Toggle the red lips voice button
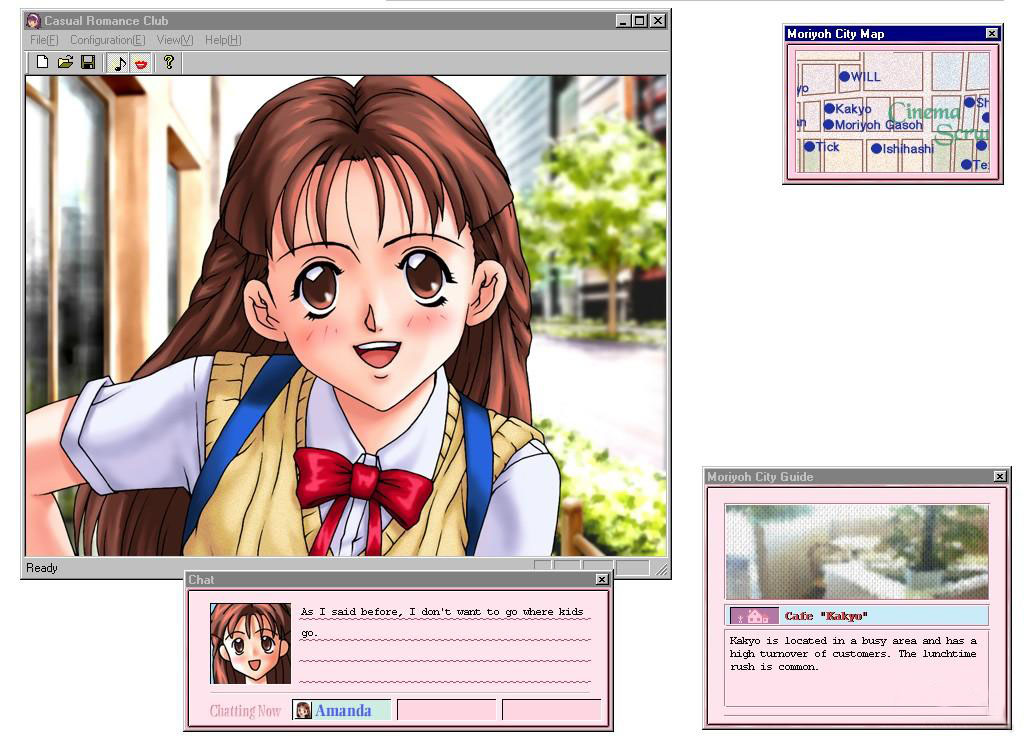The height and width of the screenshot is (740, 1024). click(141, 63)
